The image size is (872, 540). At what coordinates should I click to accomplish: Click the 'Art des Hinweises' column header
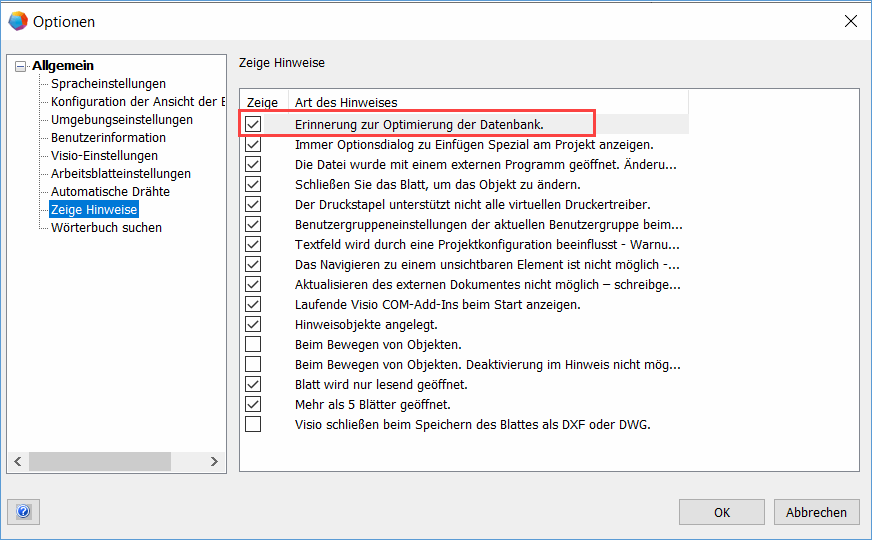(x=487, y=102)
